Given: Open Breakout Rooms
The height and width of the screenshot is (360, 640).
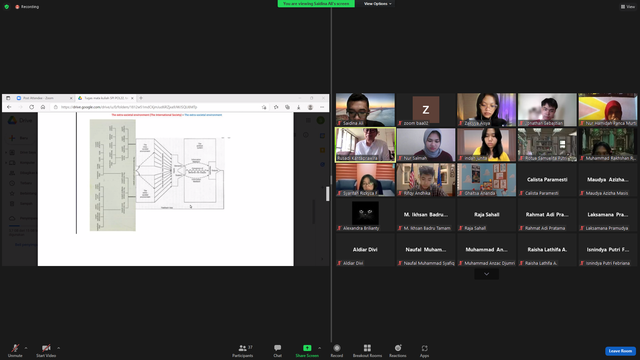Looking at the screenshot, I should coord(367,351).
